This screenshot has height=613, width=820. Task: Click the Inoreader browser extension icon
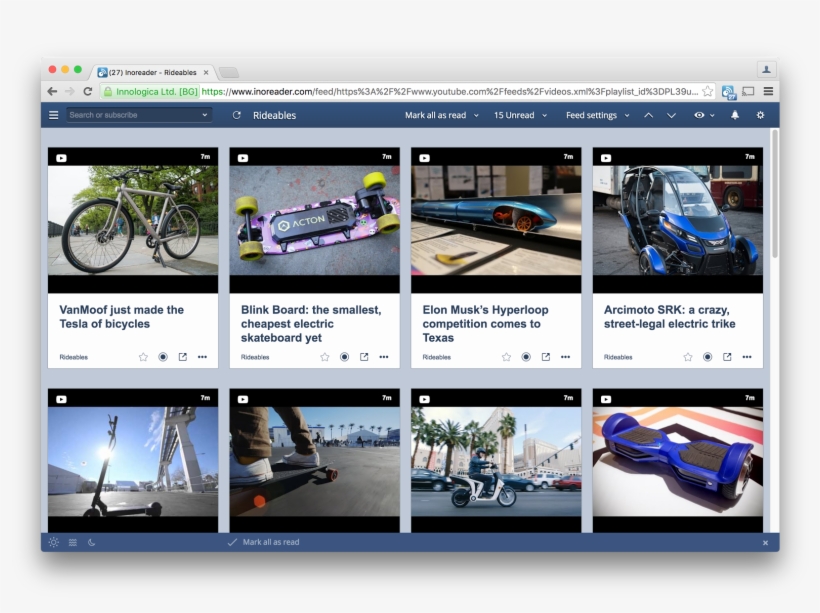point(728,92)
